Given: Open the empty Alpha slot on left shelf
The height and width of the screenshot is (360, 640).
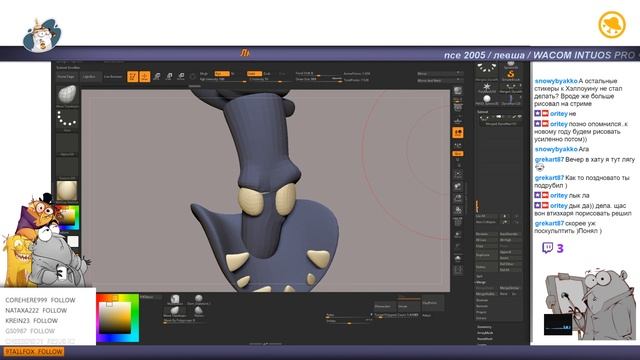Looking at the screenshot, I should [67, 144].
